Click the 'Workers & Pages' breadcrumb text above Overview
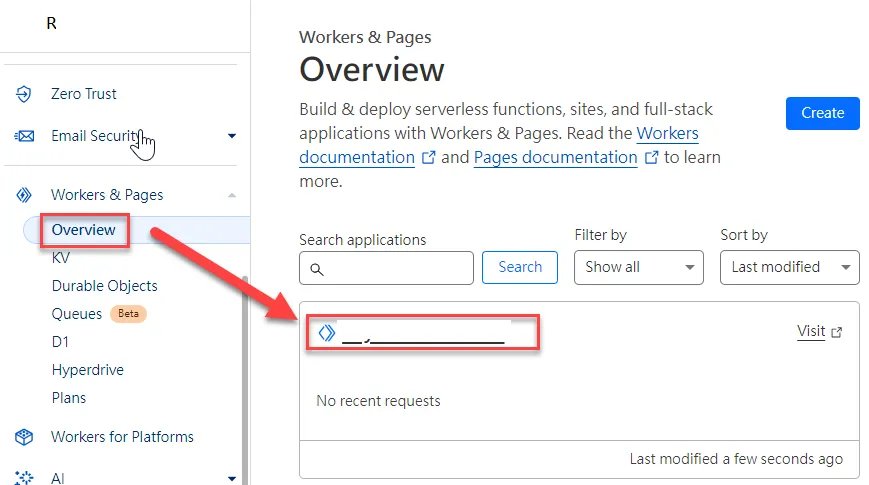Viewport: 869px width, 485px height. (x=365, y=37)
